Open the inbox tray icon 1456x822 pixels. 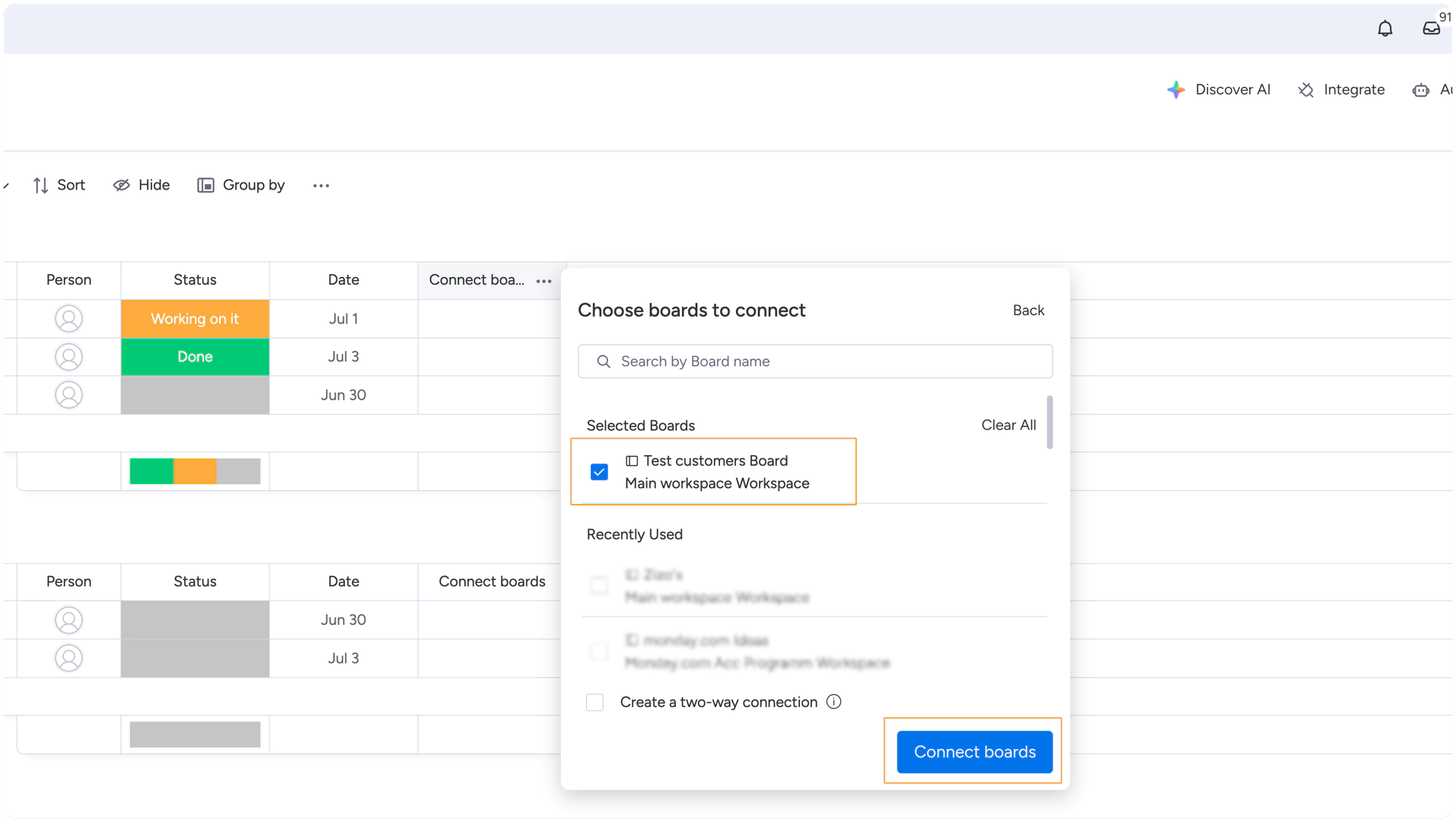click(1431, 29)
